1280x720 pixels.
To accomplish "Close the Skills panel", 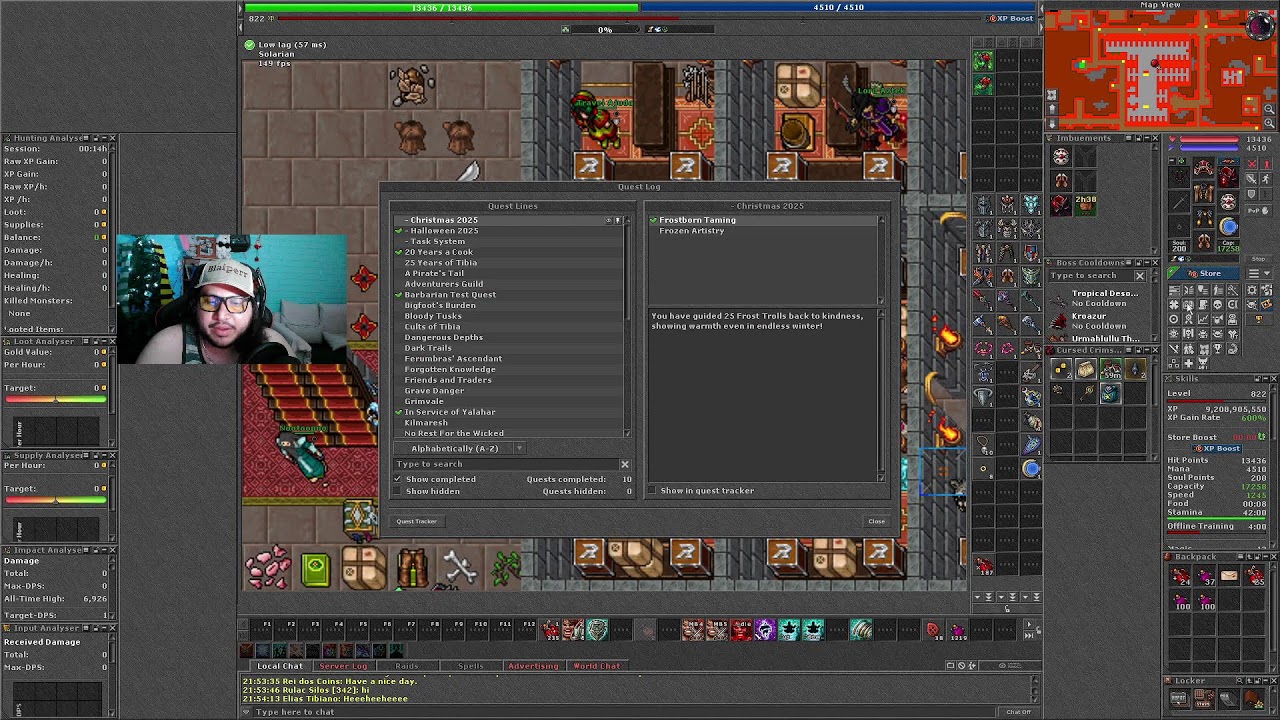I will (1273, 379).
